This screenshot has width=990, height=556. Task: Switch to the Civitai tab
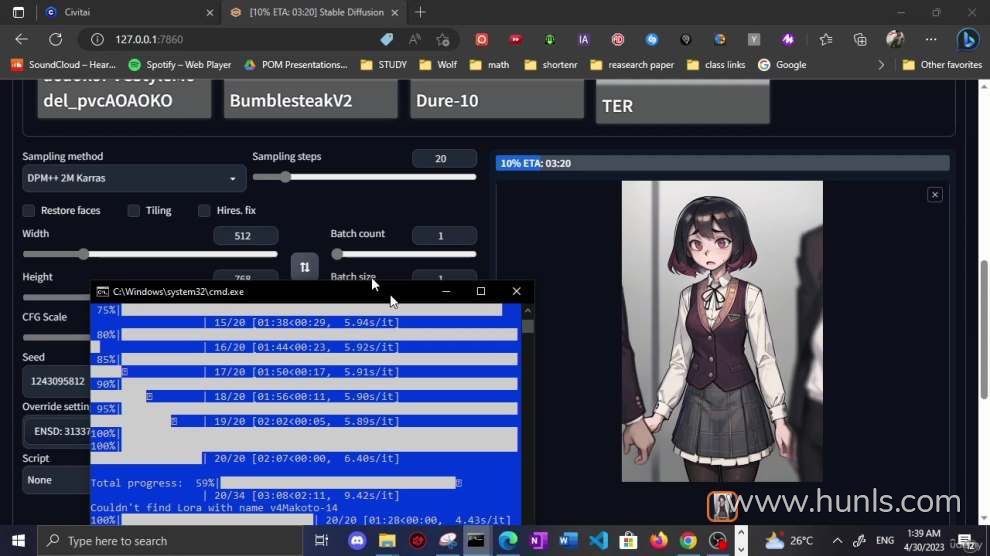(x=129, y=12)
